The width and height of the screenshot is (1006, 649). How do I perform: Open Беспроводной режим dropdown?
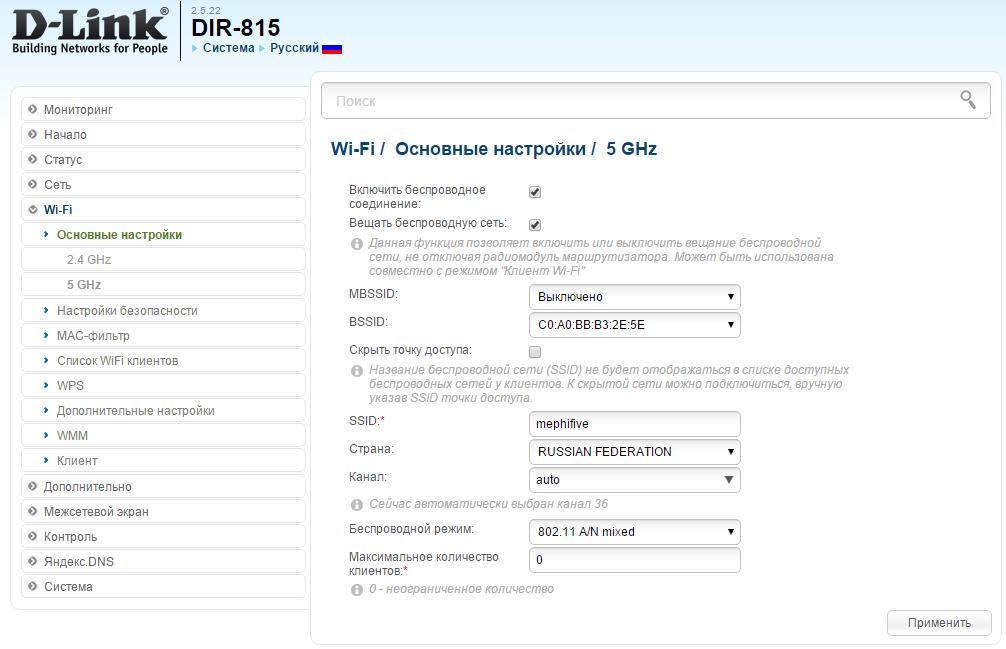[x=634, y=532]
